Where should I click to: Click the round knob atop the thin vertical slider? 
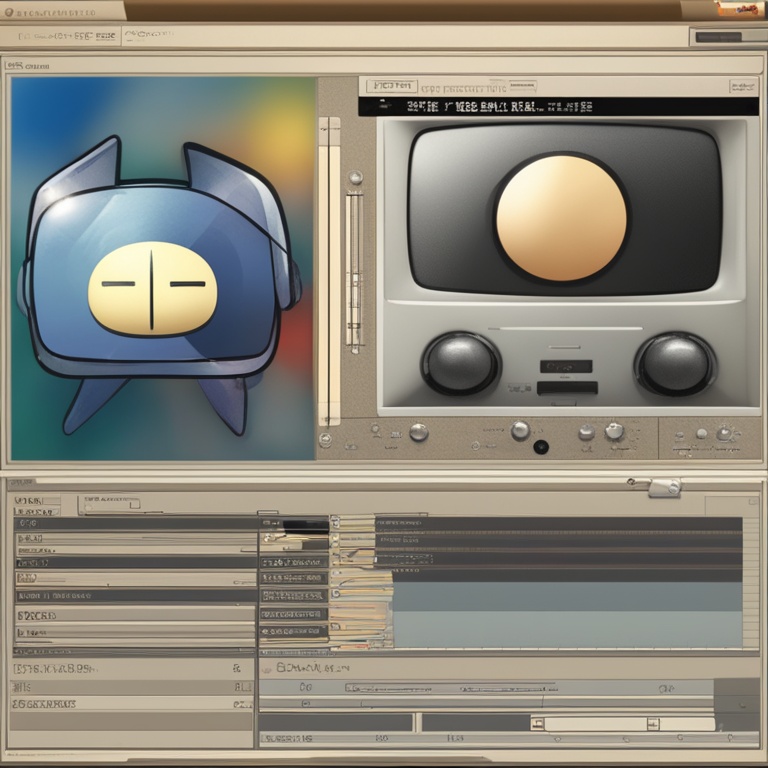click(355, 177)
